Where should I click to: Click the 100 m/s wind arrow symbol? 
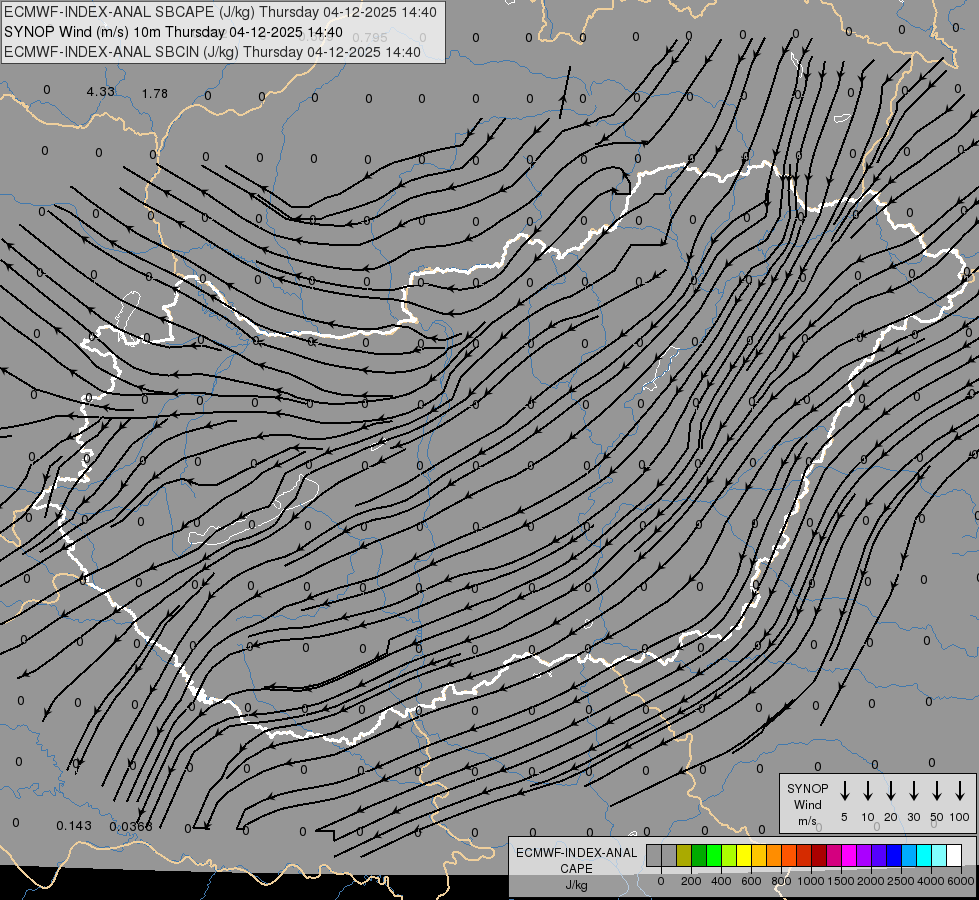pos(960,791)
